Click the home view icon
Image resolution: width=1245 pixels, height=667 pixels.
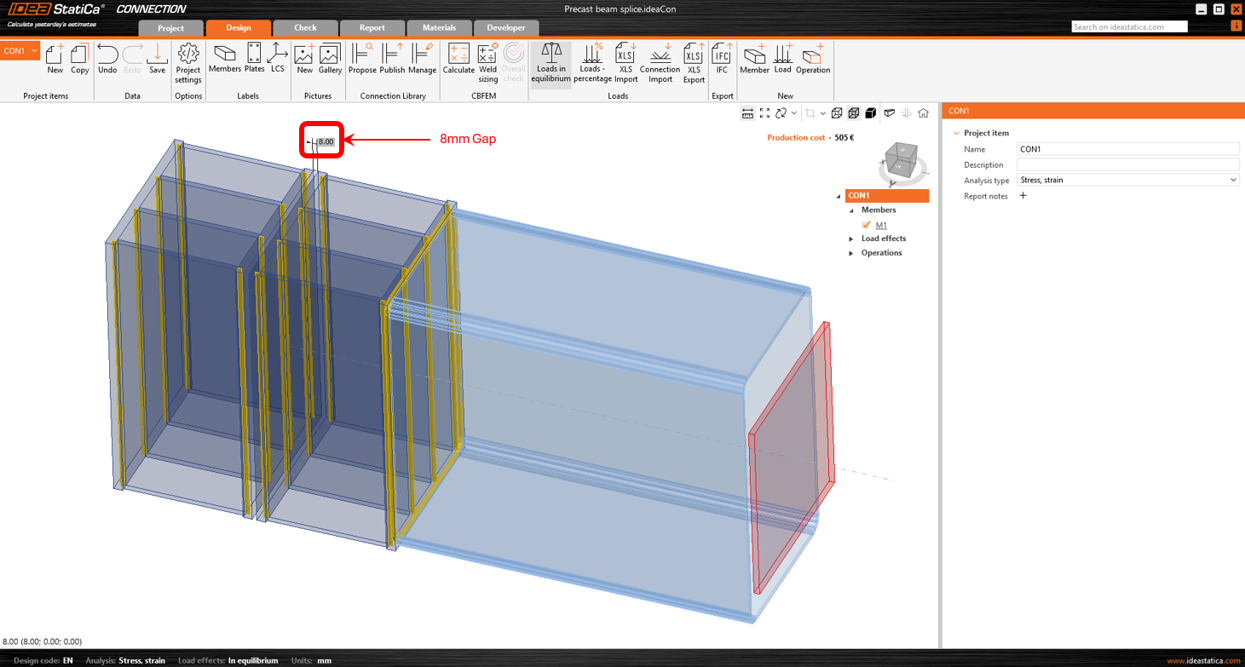(x=923, y=114)
